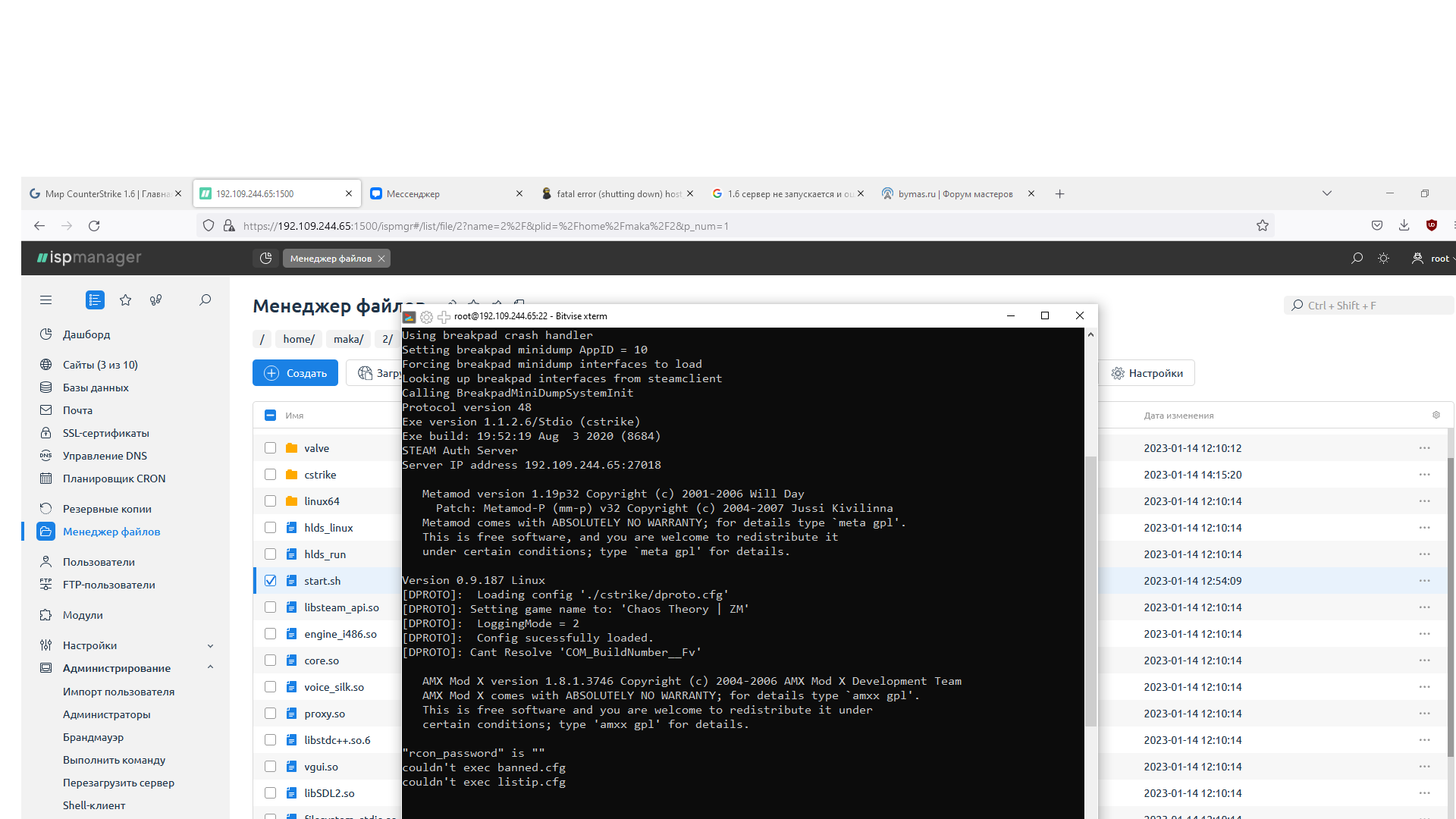Click the xterm terminal vertical scrollbar

[1090, 591]
